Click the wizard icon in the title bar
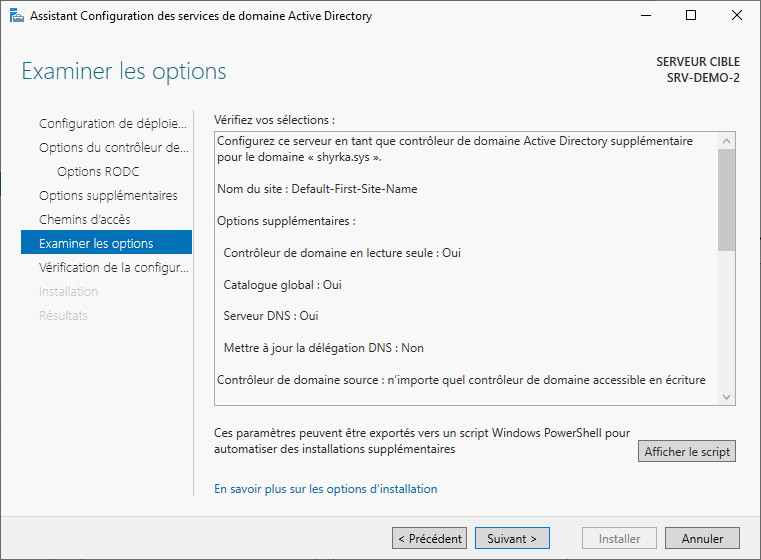The height and width of the screenshot is (560, 761). point(13,15)
